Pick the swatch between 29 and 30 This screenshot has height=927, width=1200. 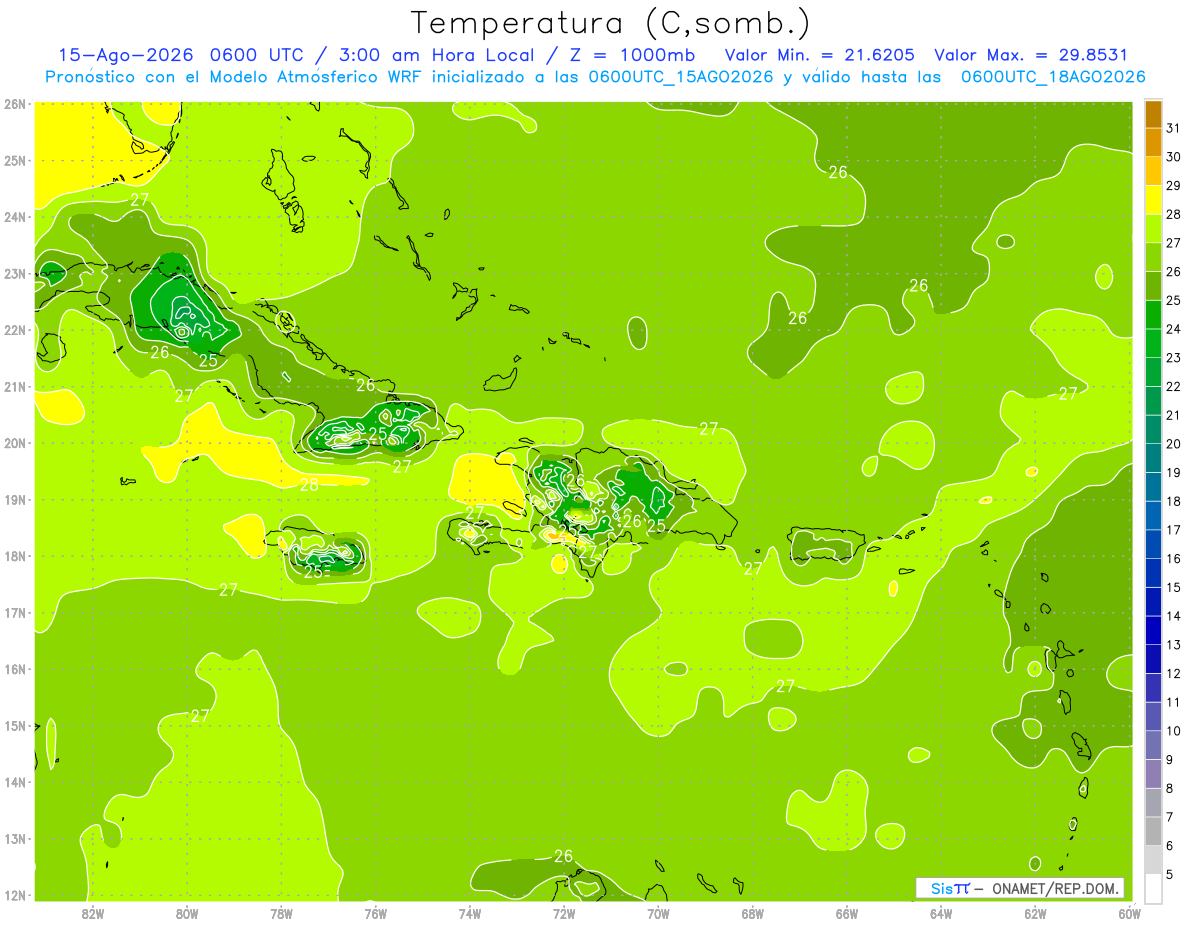point(1153,171)
